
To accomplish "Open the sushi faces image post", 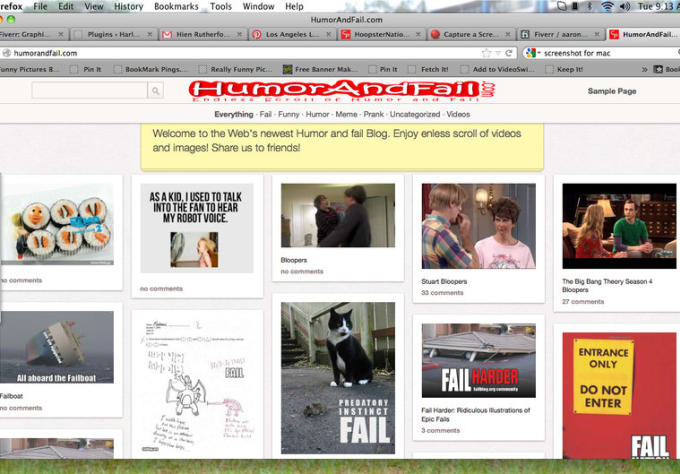I will pos(57,224).
